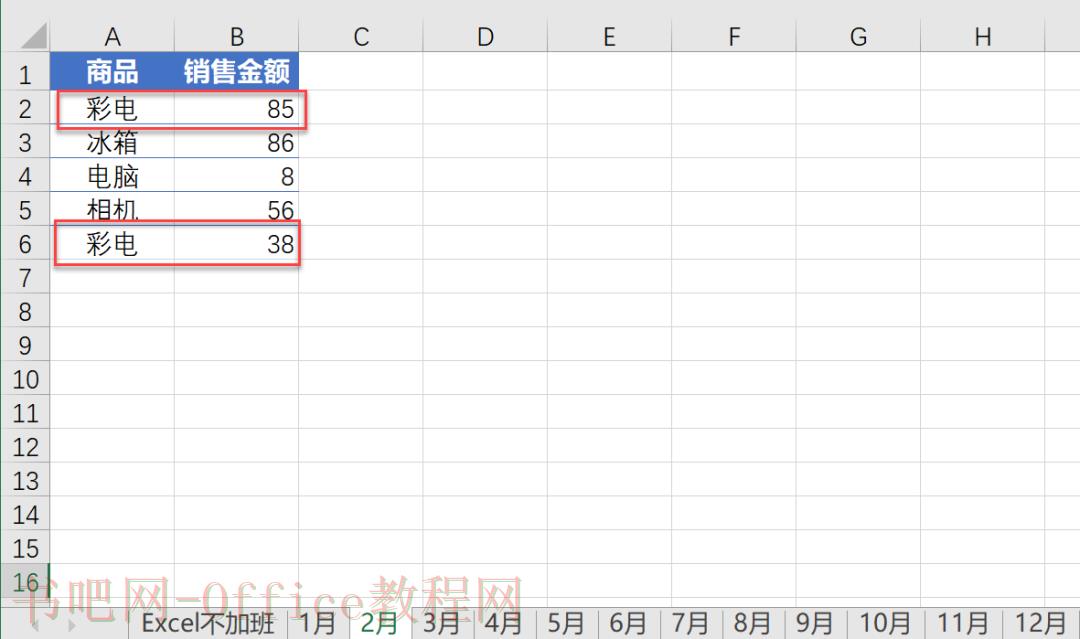This screenshot has width=1080, height=639.
Task: Select column B header
Action: 236,36
